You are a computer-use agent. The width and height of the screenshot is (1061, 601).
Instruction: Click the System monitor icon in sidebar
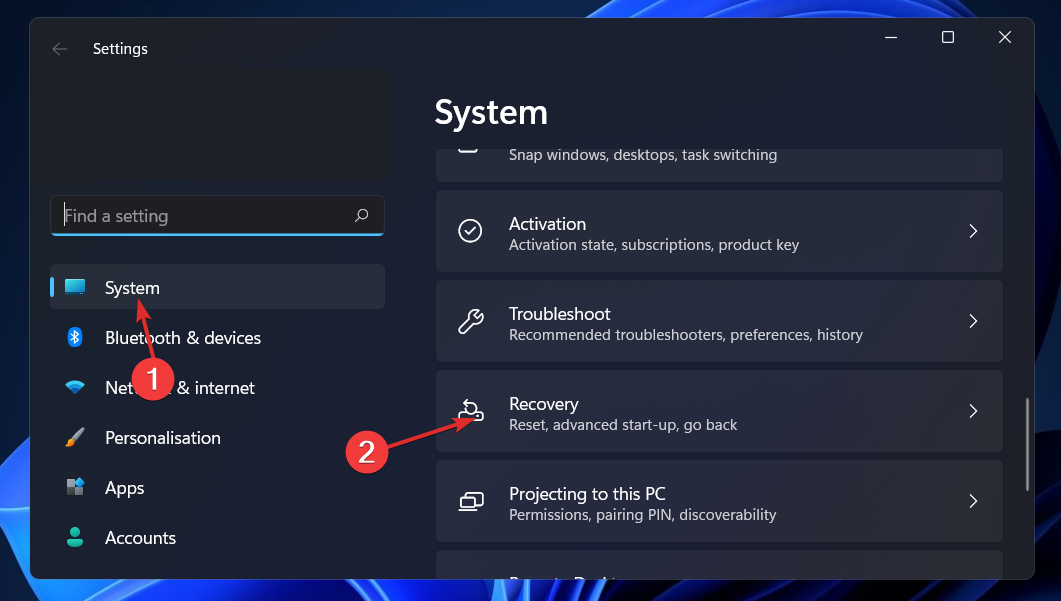[75, 287]
